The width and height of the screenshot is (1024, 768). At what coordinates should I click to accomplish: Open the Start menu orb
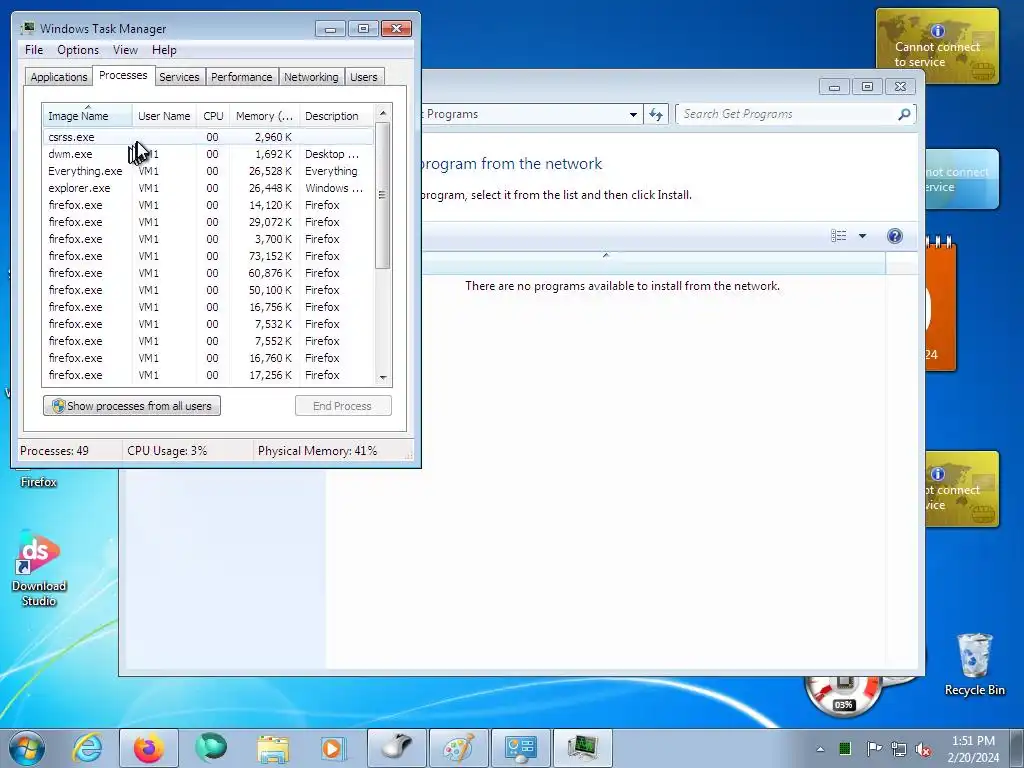point(27,748)
